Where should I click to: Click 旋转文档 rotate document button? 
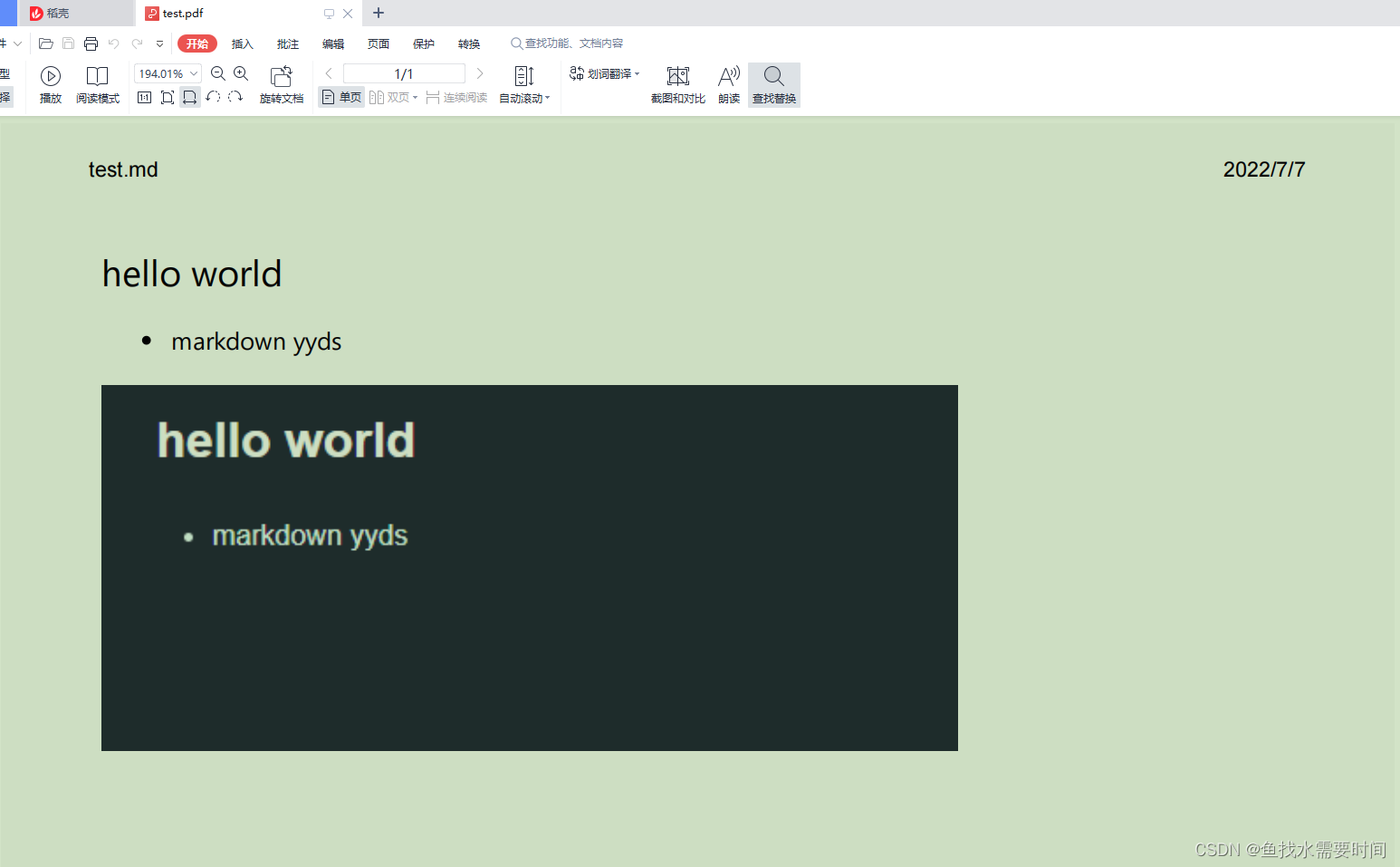coord(282,85)
